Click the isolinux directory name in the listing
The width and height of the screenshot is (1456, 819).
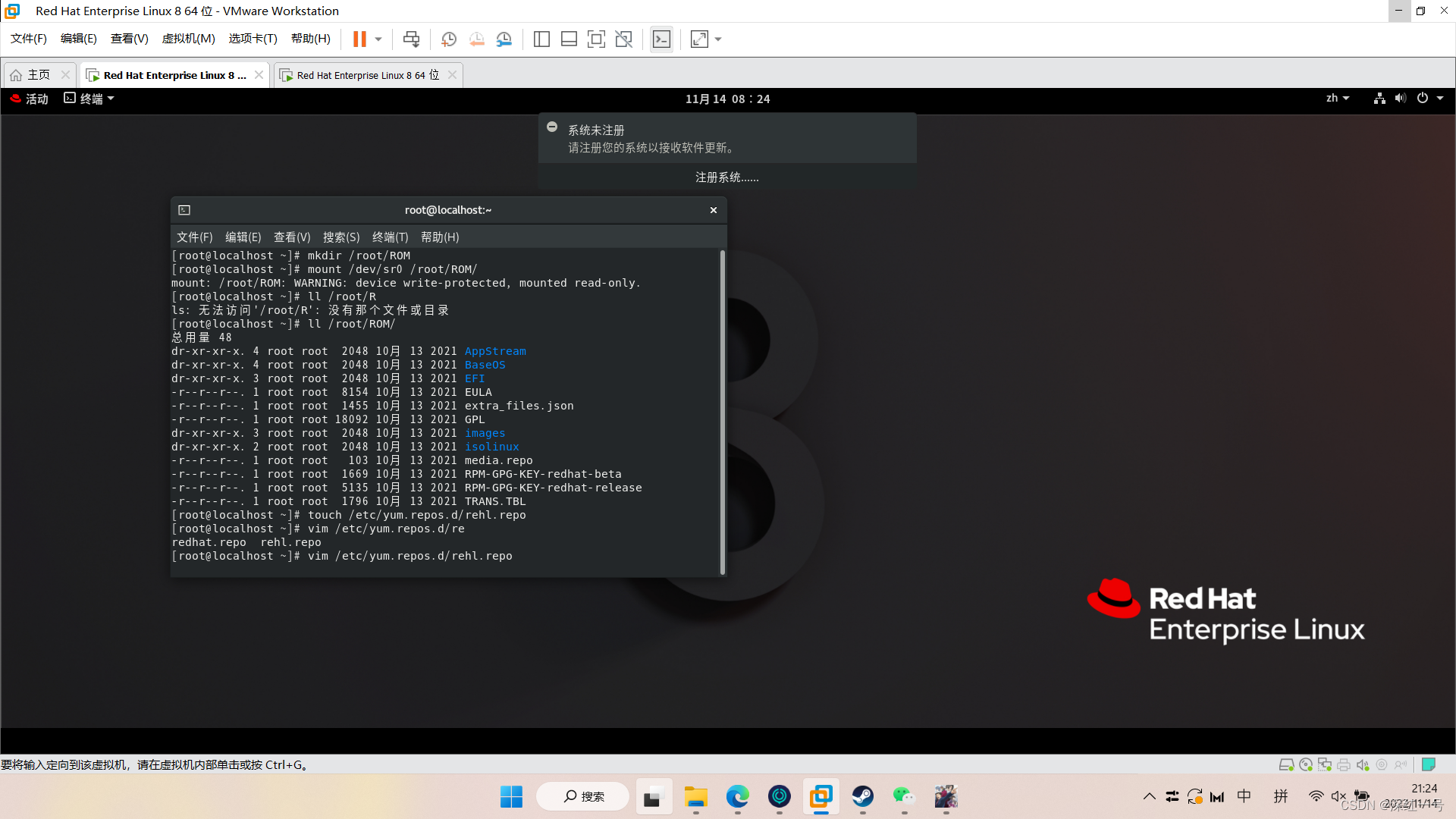[491, 447]
